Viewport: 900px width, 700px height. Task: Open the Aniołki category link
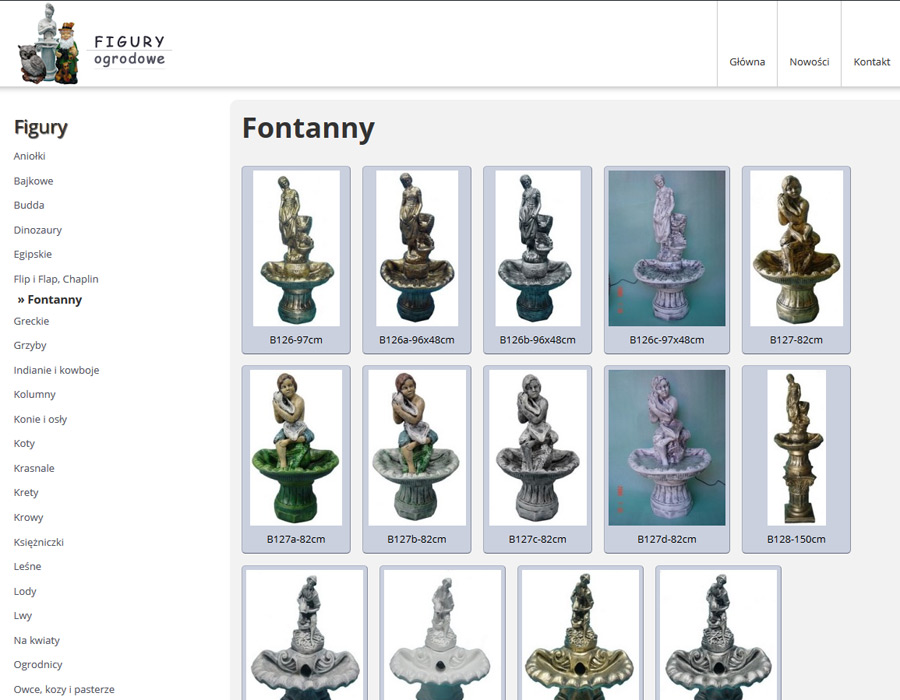29,156
